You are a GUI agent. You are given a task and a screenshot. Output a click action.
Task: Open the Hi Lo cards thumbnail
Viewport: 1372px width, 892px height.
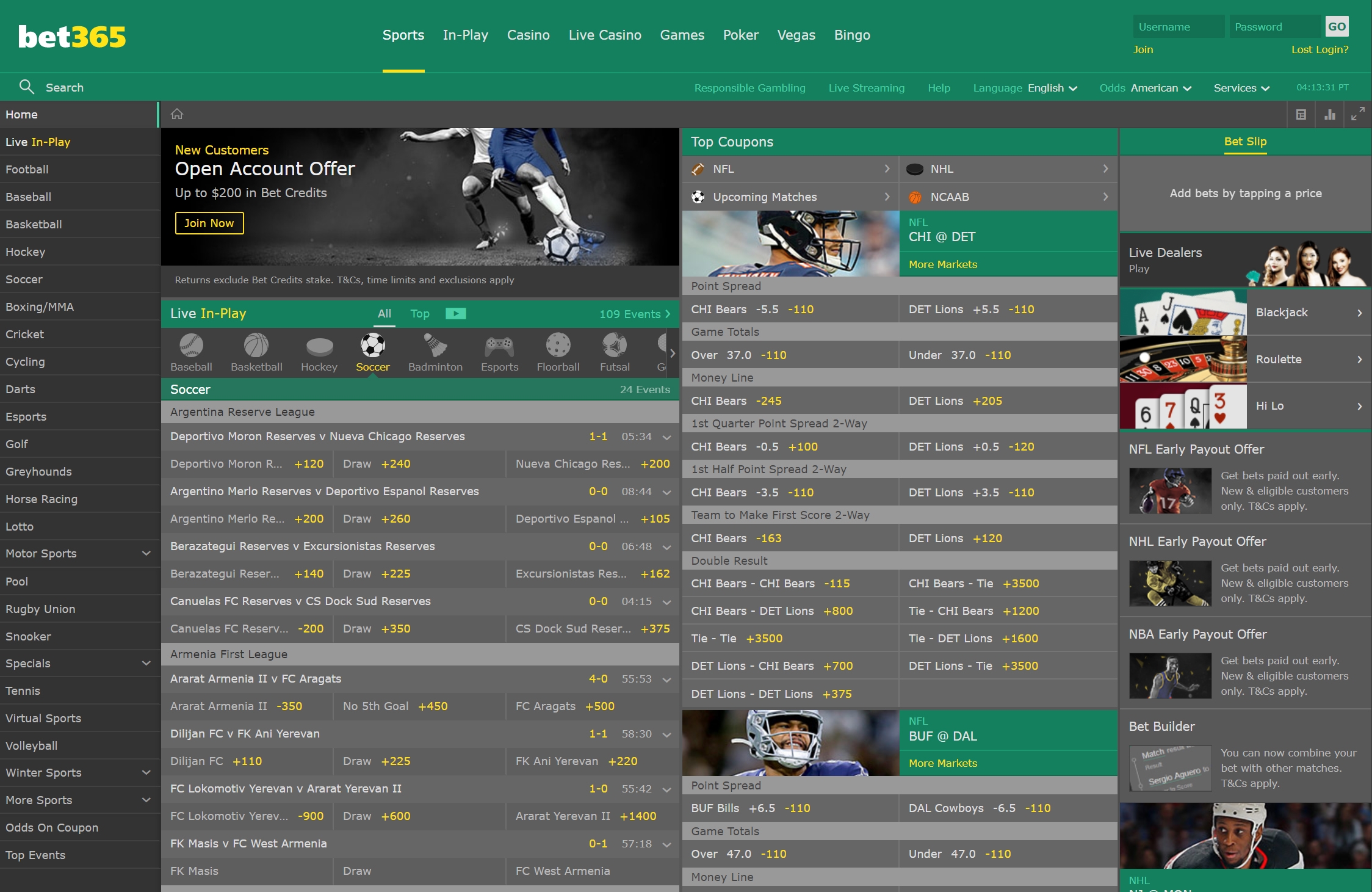coord(1183,406)
